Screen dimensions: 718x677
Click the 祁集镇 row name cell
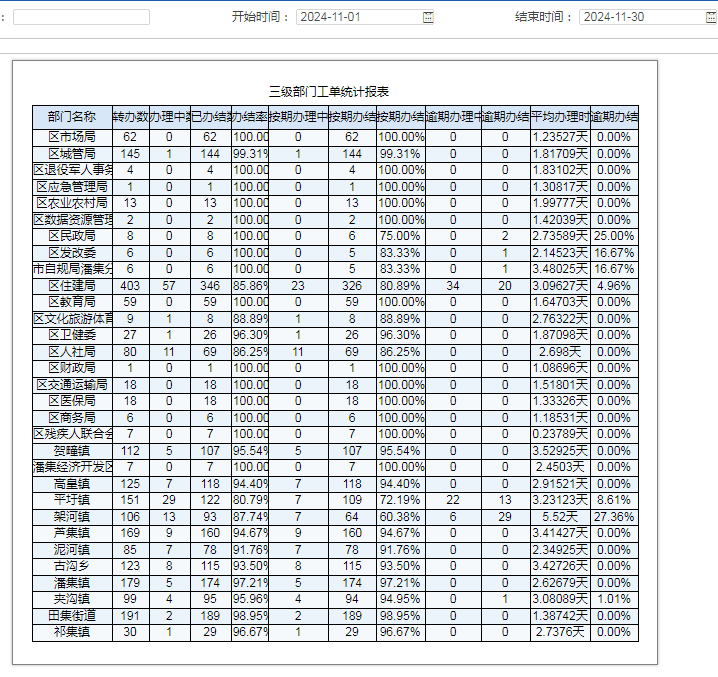(72, 632)
